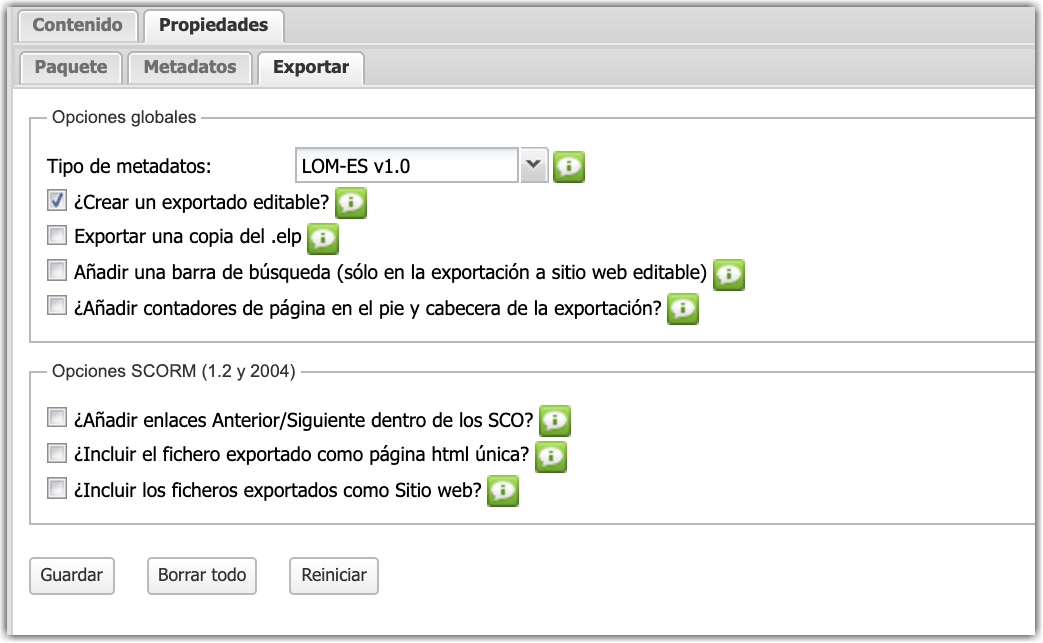
Task: Open help icon for Sitio web option
Action: coord(502,491)
